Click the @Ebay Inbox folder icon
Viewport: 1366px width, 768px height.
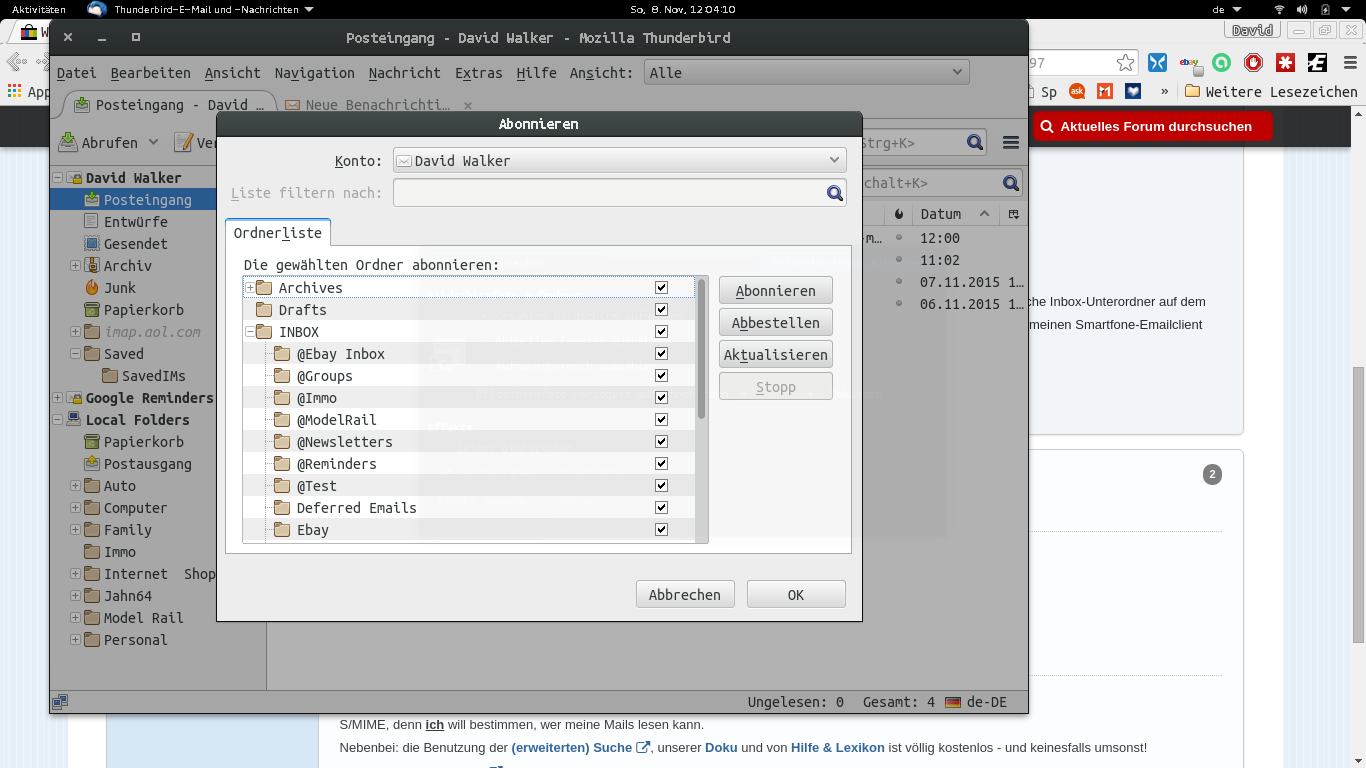click(282, 354)
